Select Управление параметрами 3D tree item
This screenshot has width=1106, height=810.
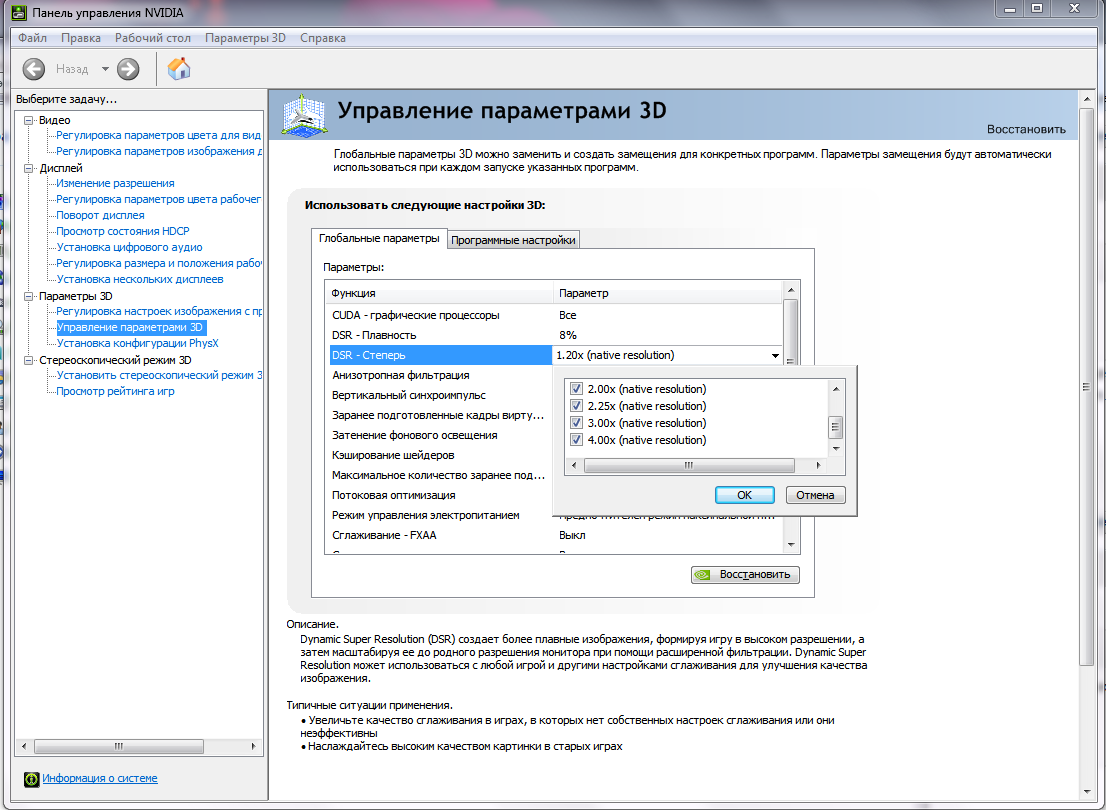click(x=131, y=327)
